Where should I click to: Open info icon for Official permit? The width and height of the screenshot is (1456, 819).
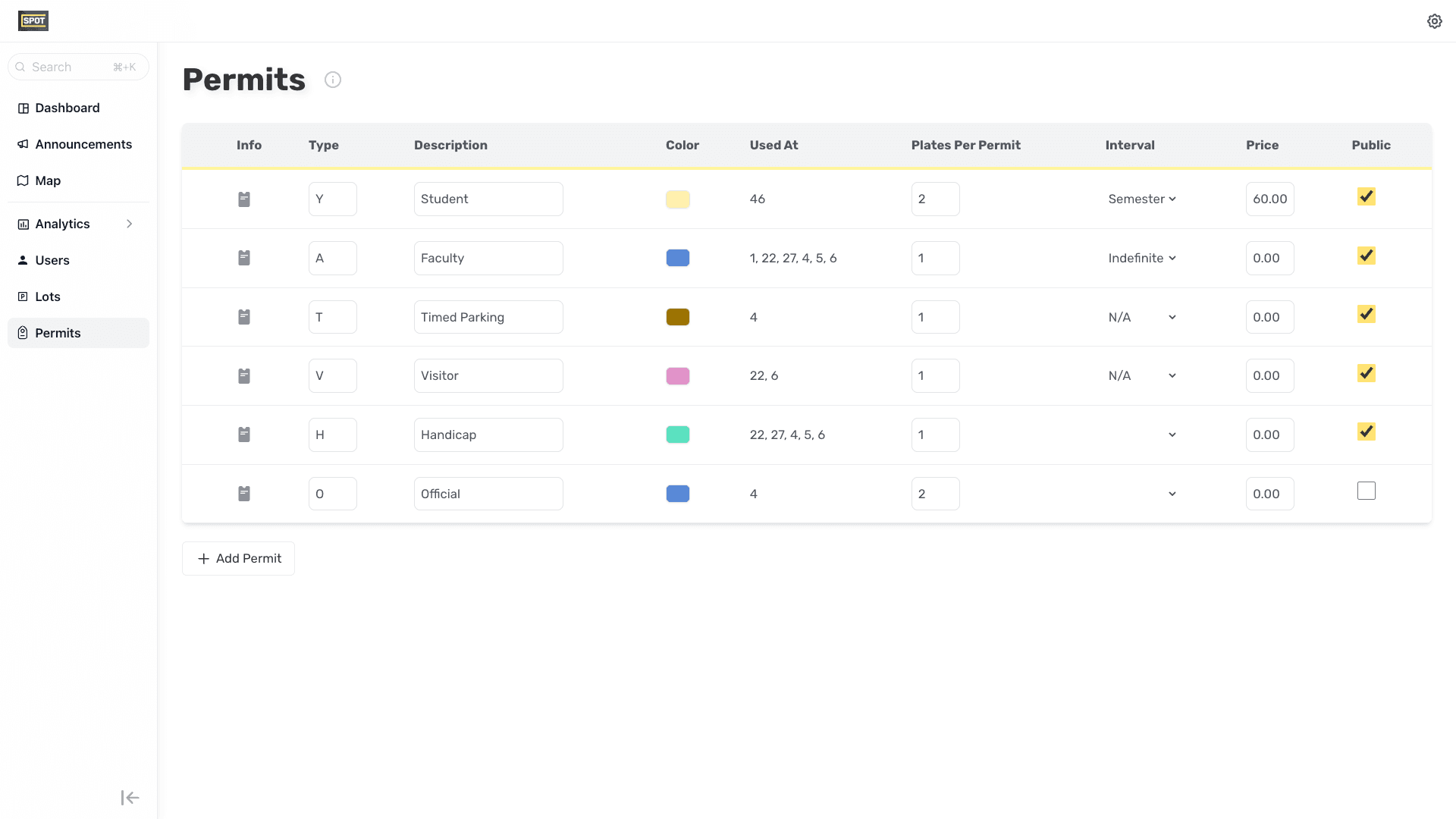click(x=244, y=494)
